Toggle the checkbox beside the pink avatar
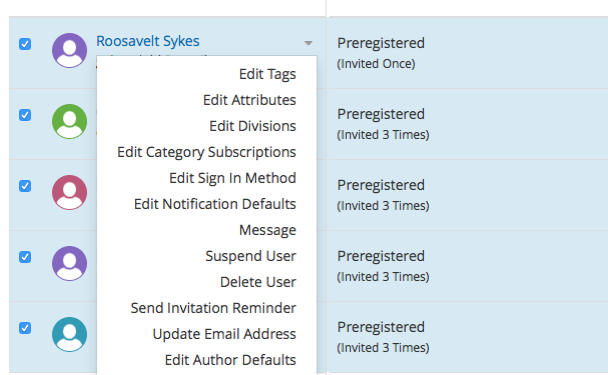Viewport: 608px width, 375px height. [x=25, y=186]
